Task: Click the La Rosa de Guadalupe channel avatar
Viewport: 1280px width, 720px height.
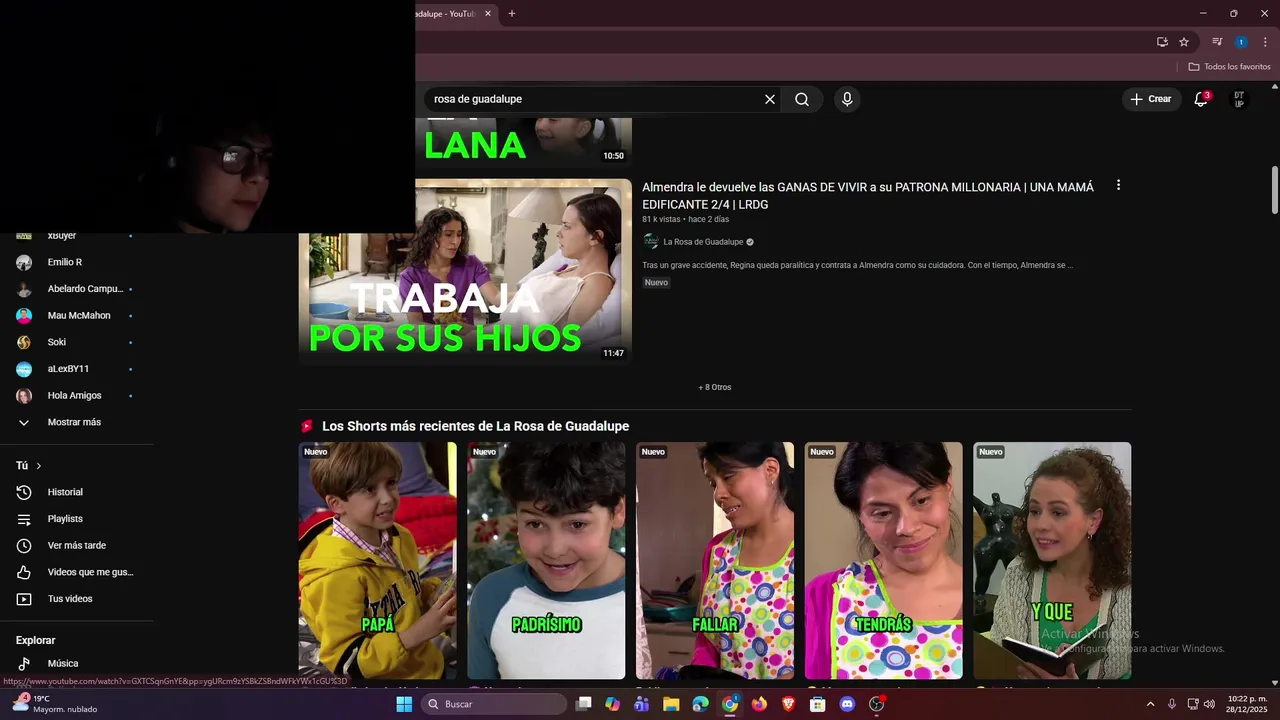Action: coord(651,242)
